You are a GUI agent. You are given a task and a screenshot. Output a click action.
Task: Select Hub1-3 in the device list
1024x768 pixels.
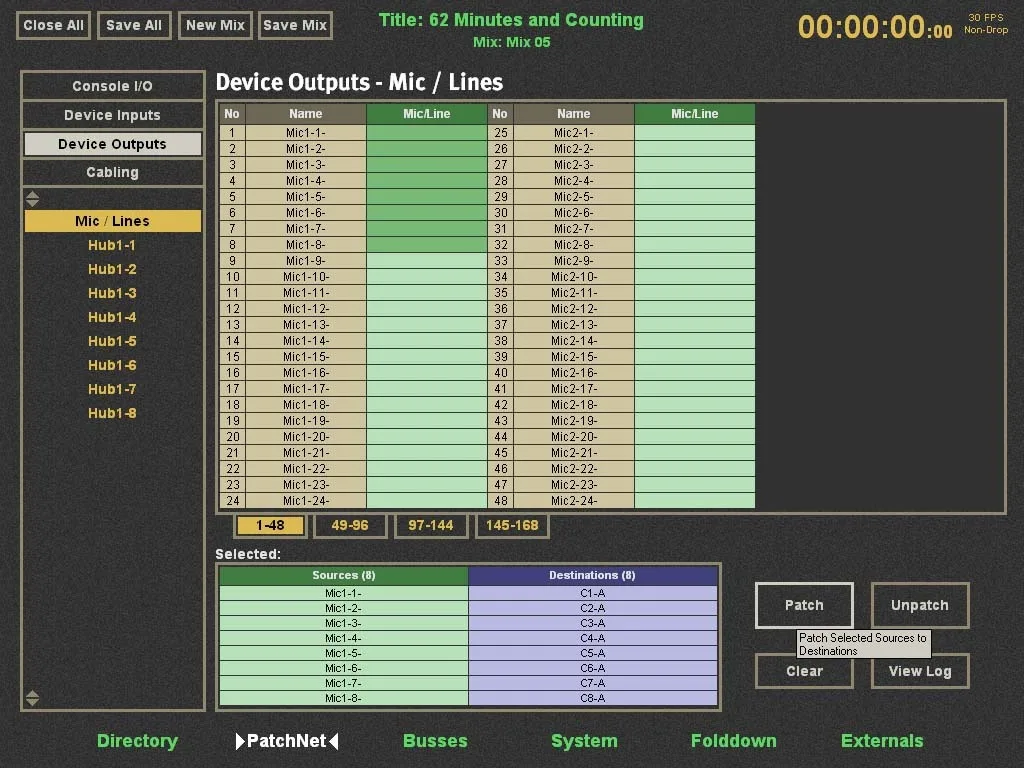point(112,293)
